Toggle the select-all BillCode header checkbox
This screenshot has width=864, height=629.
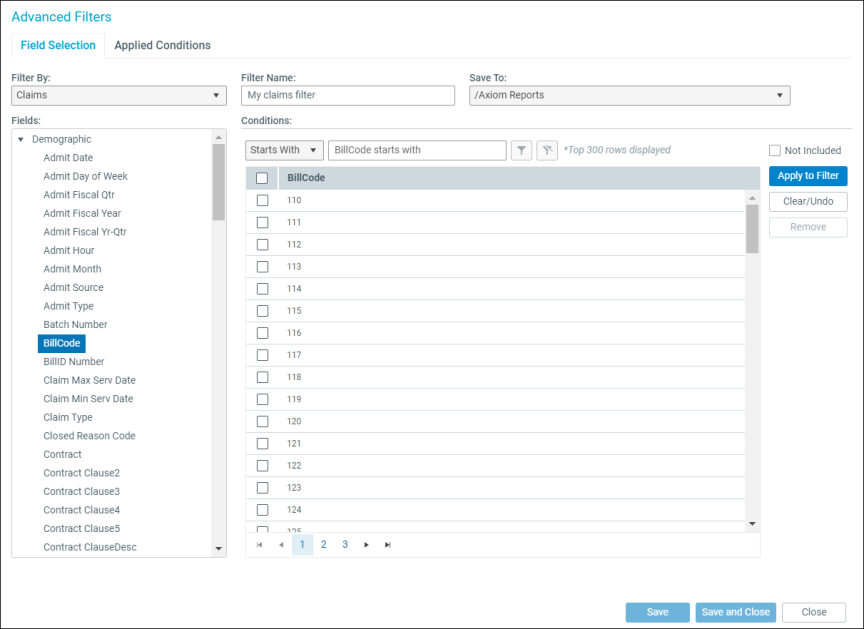(x=262, y=178)
